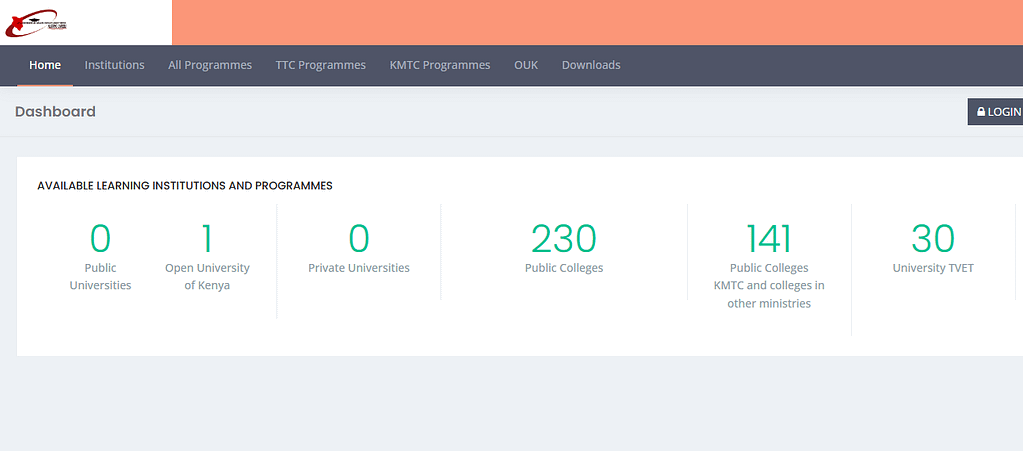Open the OUK navigation item

tap(526, 65)
